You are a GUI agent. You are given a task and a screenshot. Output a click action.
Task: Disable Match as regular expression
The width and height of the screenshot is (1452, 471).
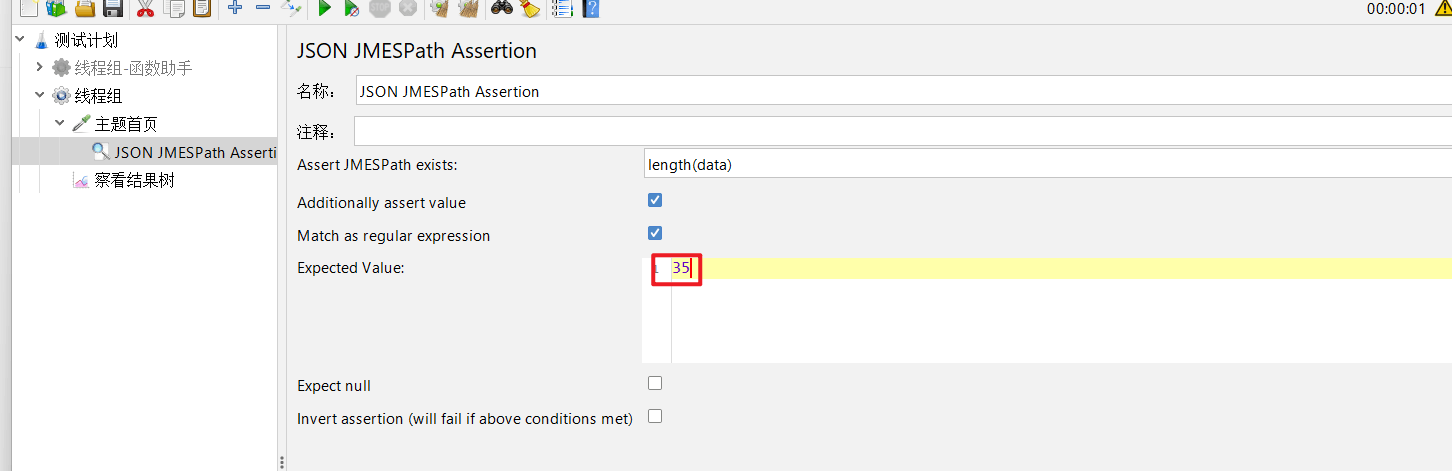tap(655, 233)
